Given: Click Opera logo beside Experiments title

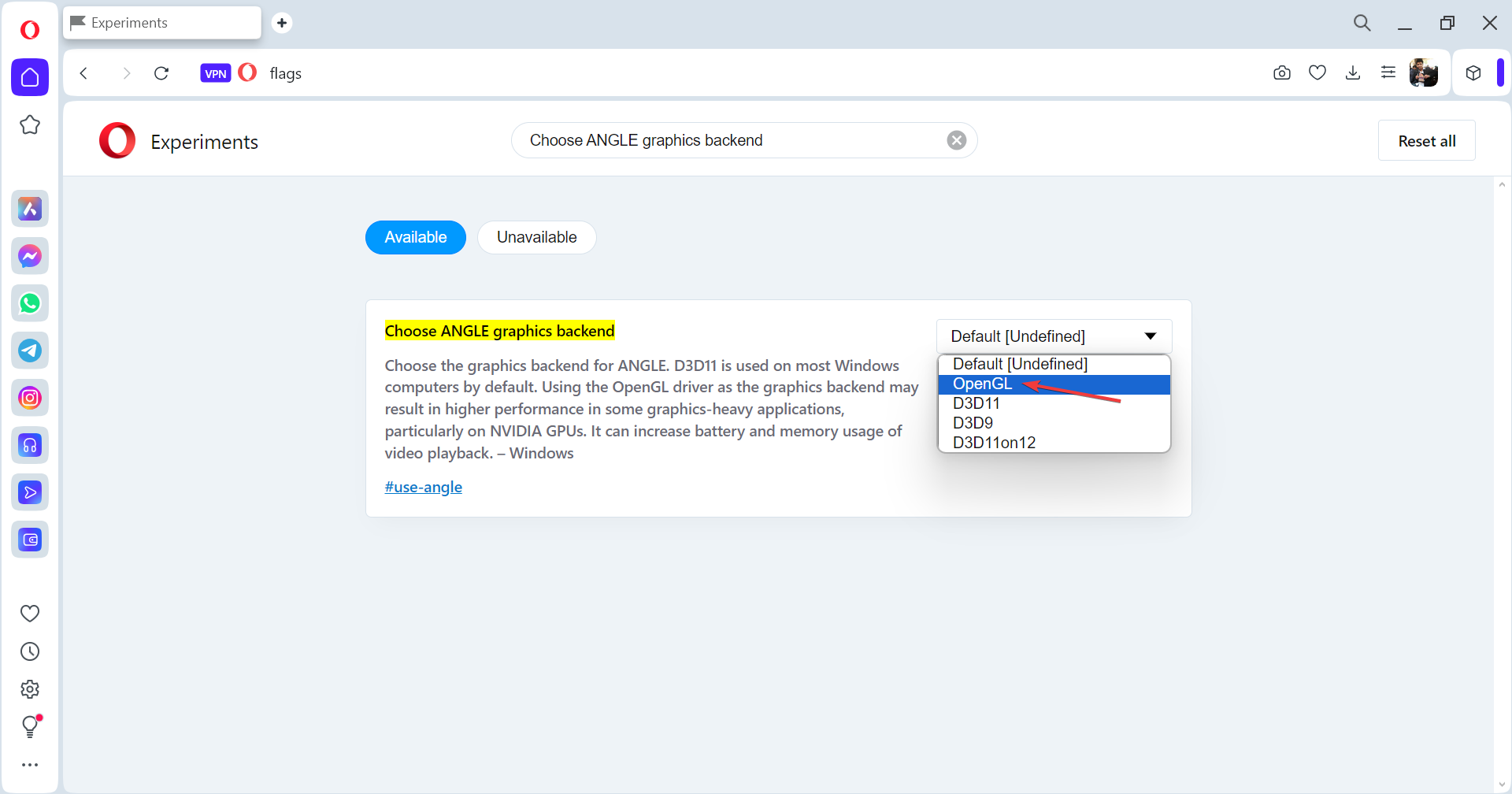Looking at the screenshot, I should point(117,141).
